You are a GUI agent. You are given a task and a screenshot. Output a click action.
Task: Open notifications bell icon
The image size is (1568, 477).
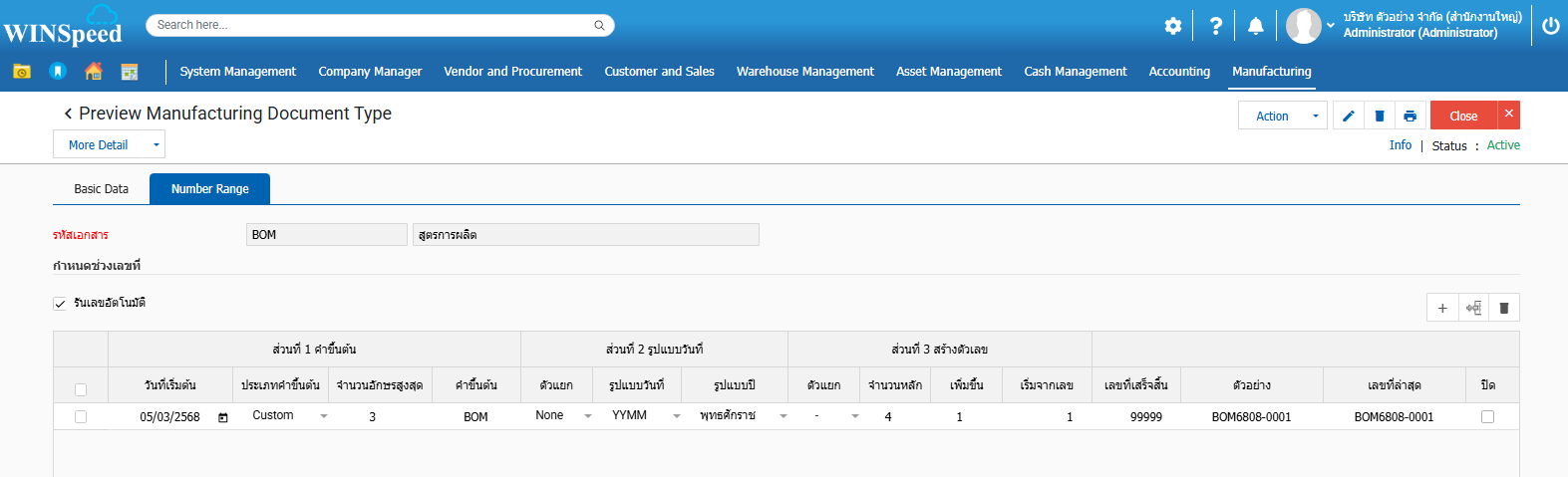[1255, 26]
